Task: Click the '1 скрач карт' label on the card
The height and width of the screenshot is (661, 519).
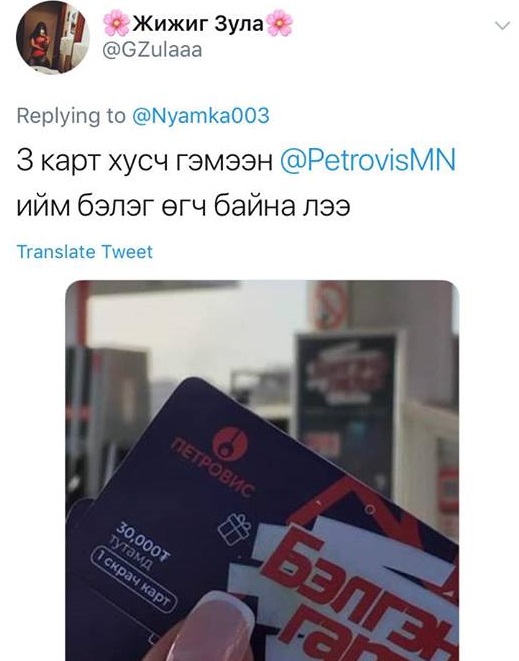Action: point(133,580)
